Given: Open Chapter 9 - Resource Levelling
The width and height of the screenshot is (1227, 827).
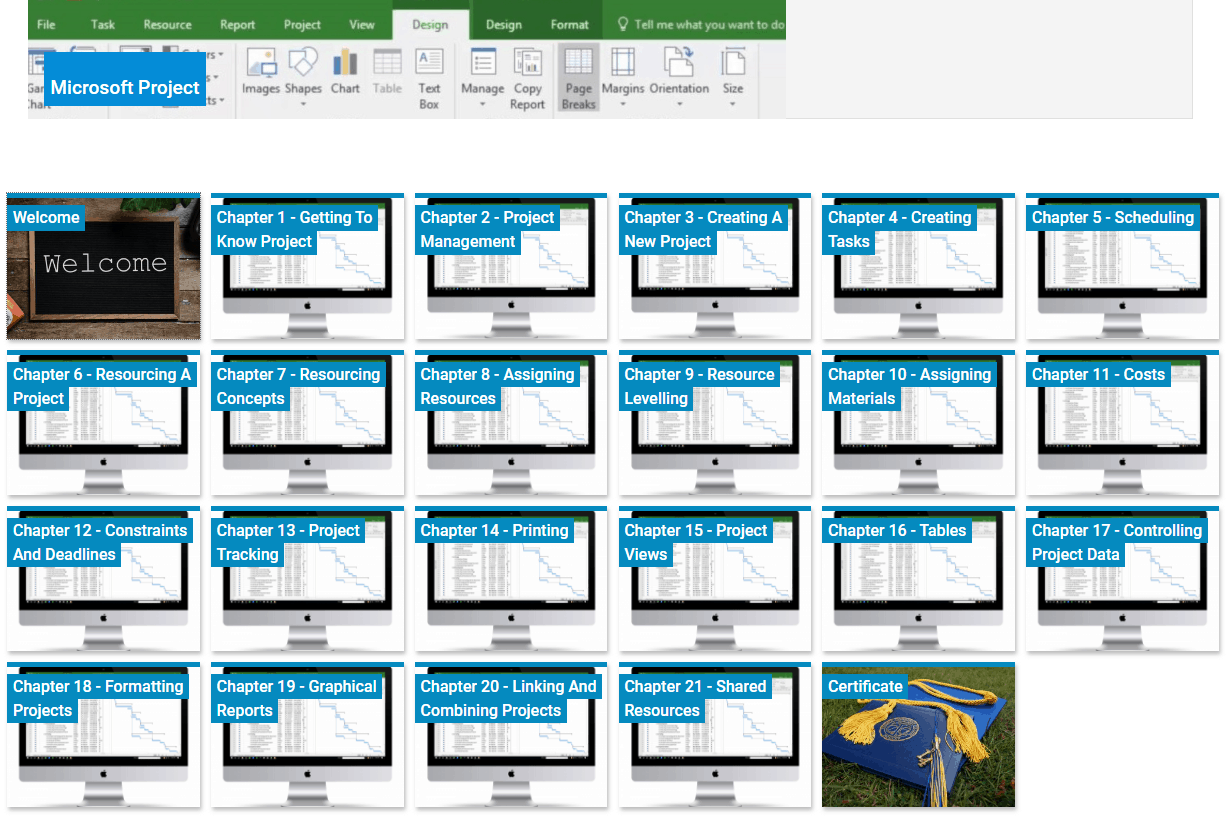Looking at the screenshot, I should 715,424.
